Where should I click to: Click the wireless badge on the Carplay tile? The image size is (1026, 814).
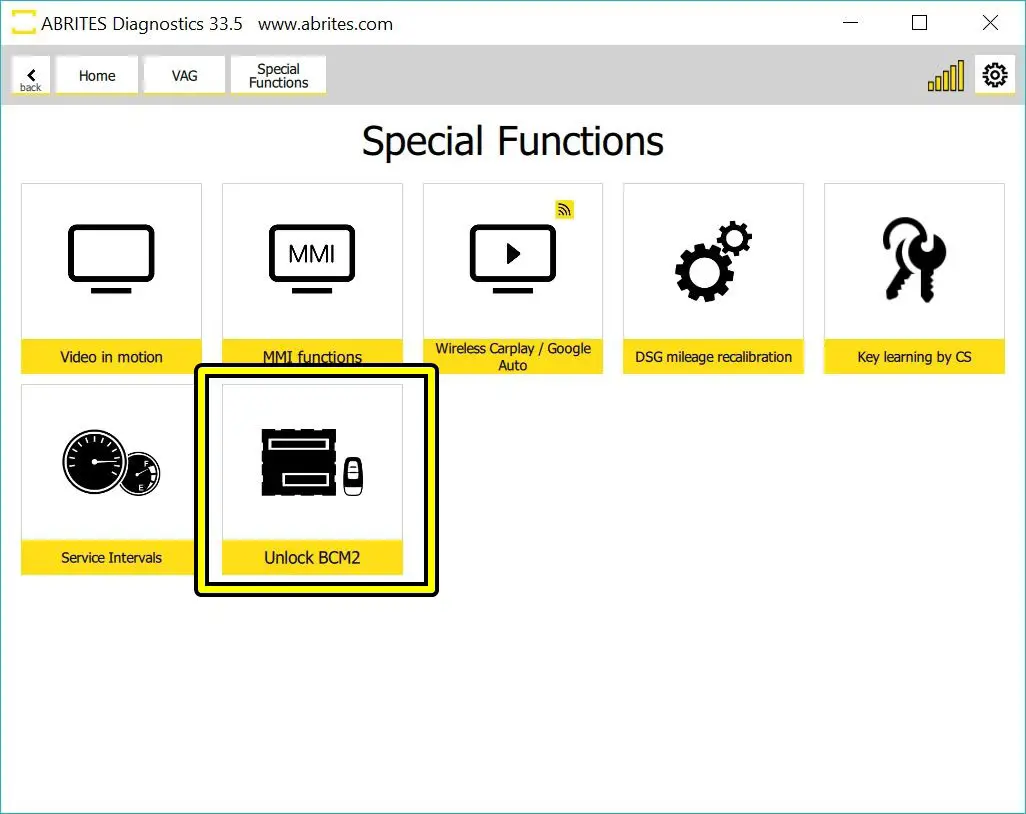tap(564, 209)
